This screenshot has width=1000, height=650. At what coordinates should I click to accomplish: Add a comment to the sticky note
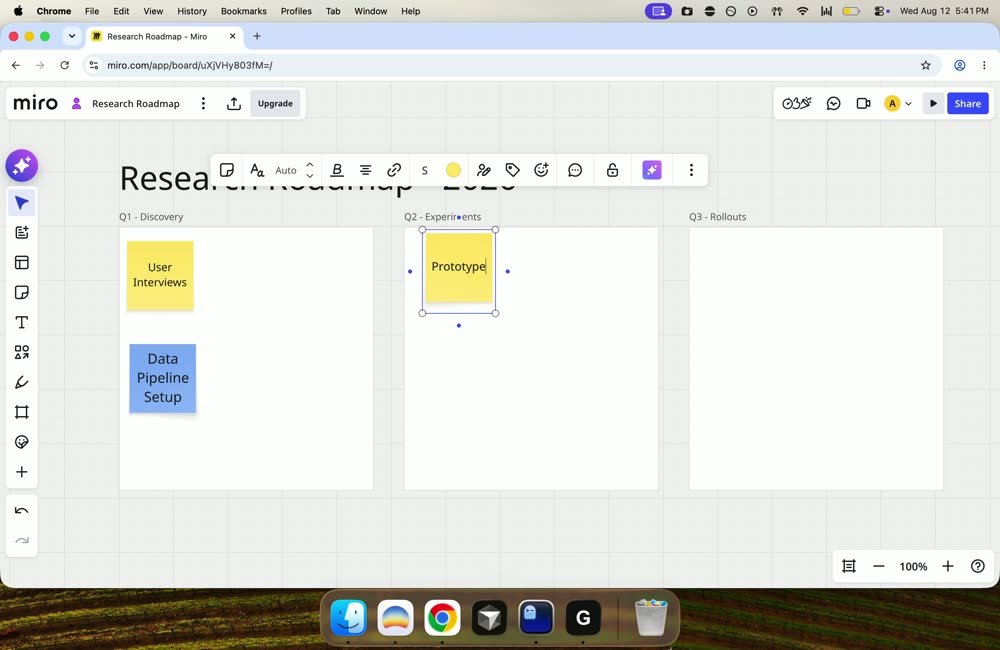click(575, 170)
